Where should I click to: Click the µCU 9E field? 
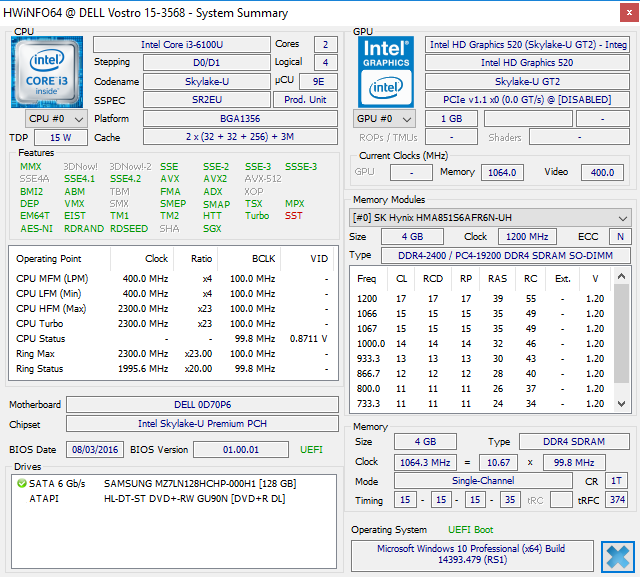[318, 82]
